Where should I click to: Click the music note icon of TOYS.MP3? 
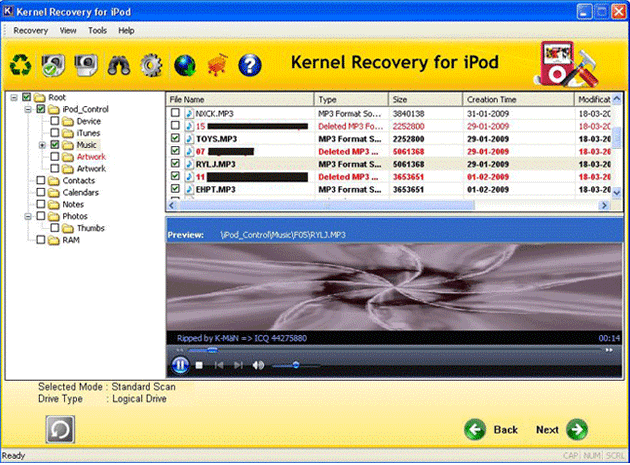pyautogui.click(x=189, y=139)
